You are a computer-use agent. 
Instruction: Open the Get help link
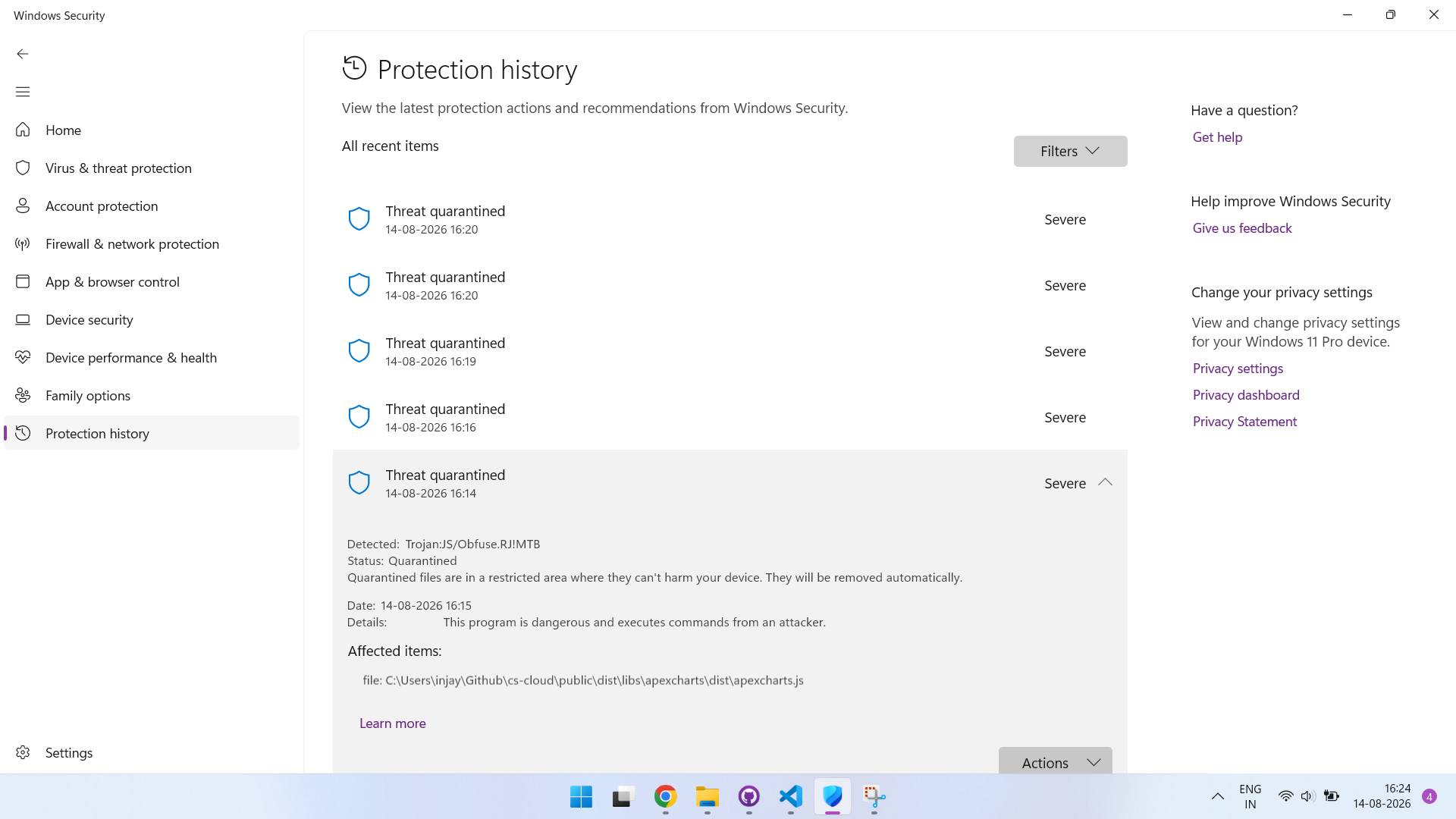[1217, 137]
